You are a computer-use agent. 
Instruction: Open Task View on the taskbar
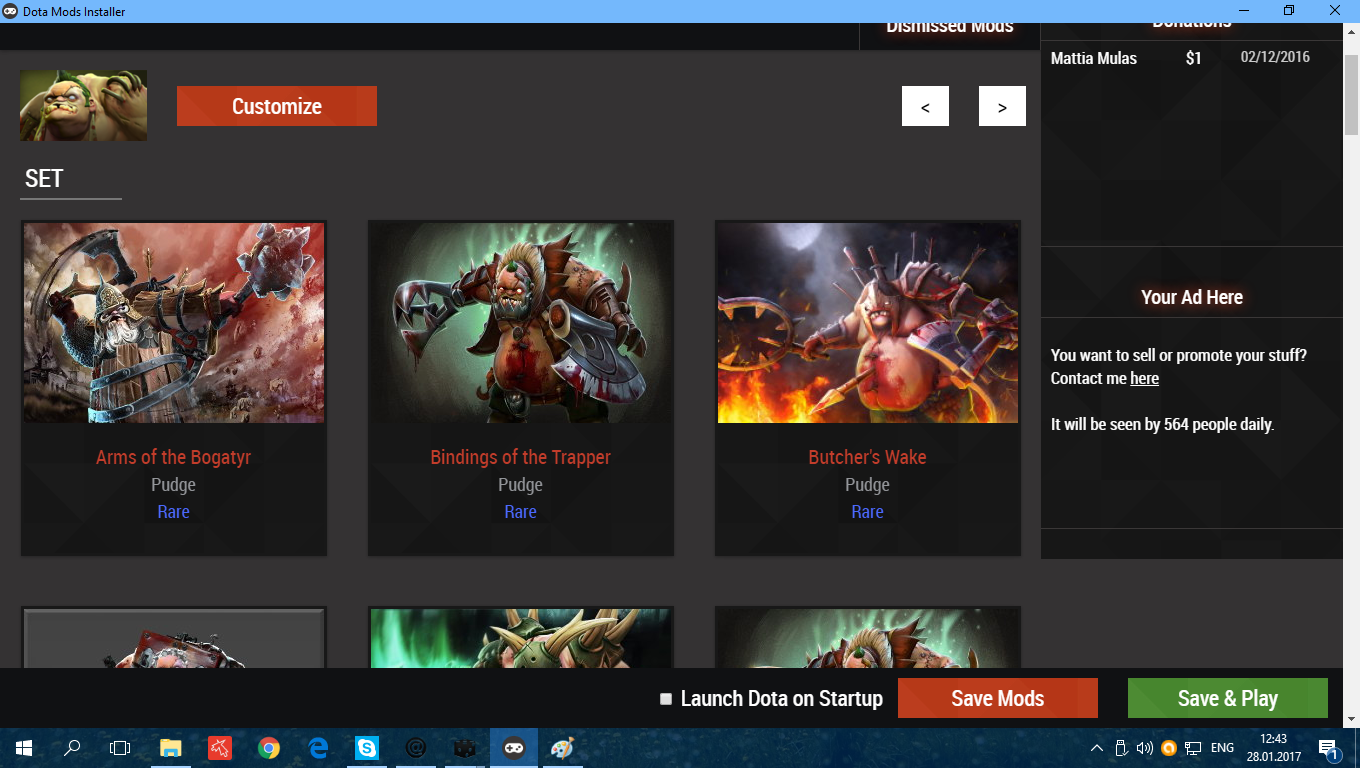pyautogui.click(x=120, y=748)
